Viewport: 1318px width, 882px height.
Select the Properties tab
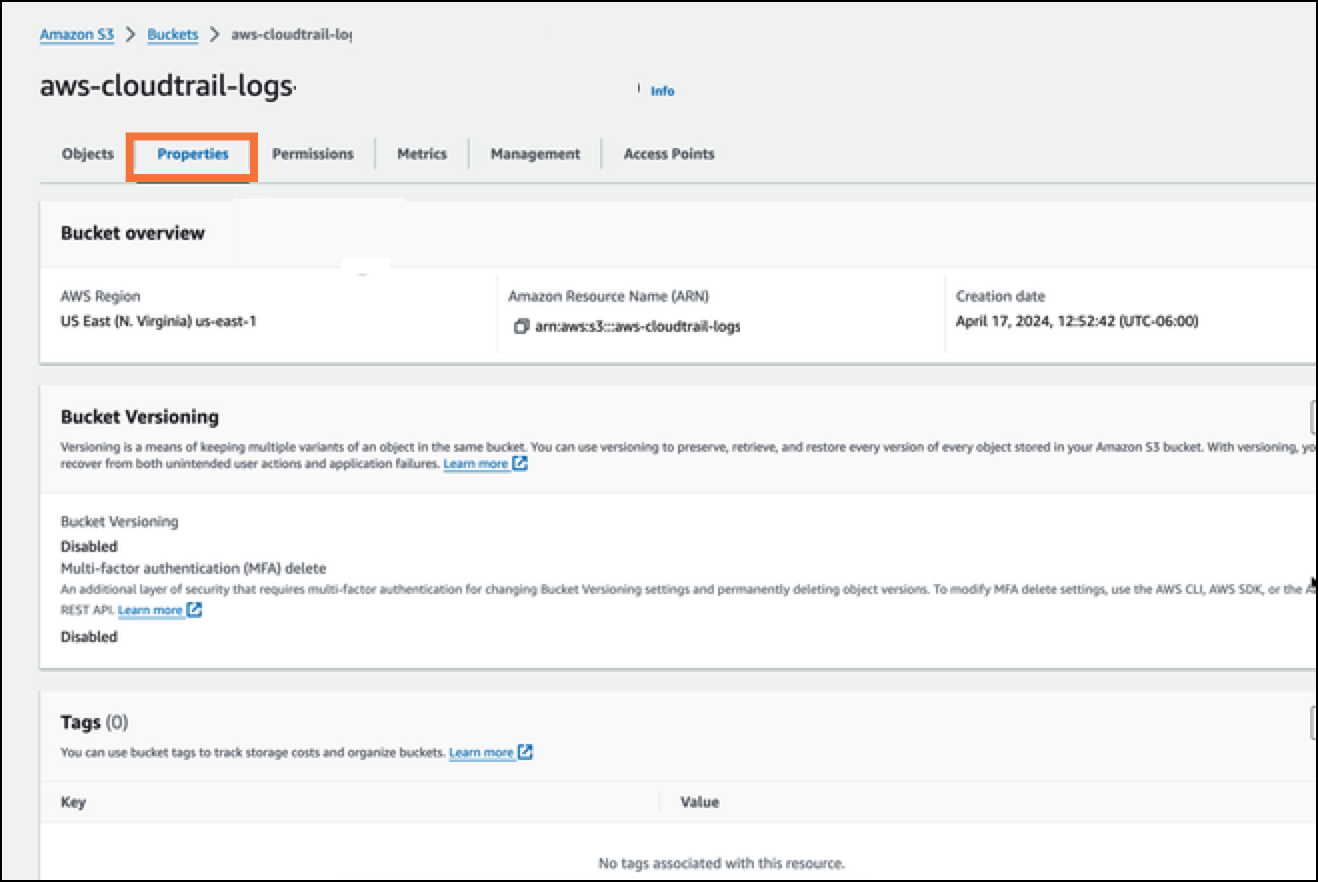(193, 154)
